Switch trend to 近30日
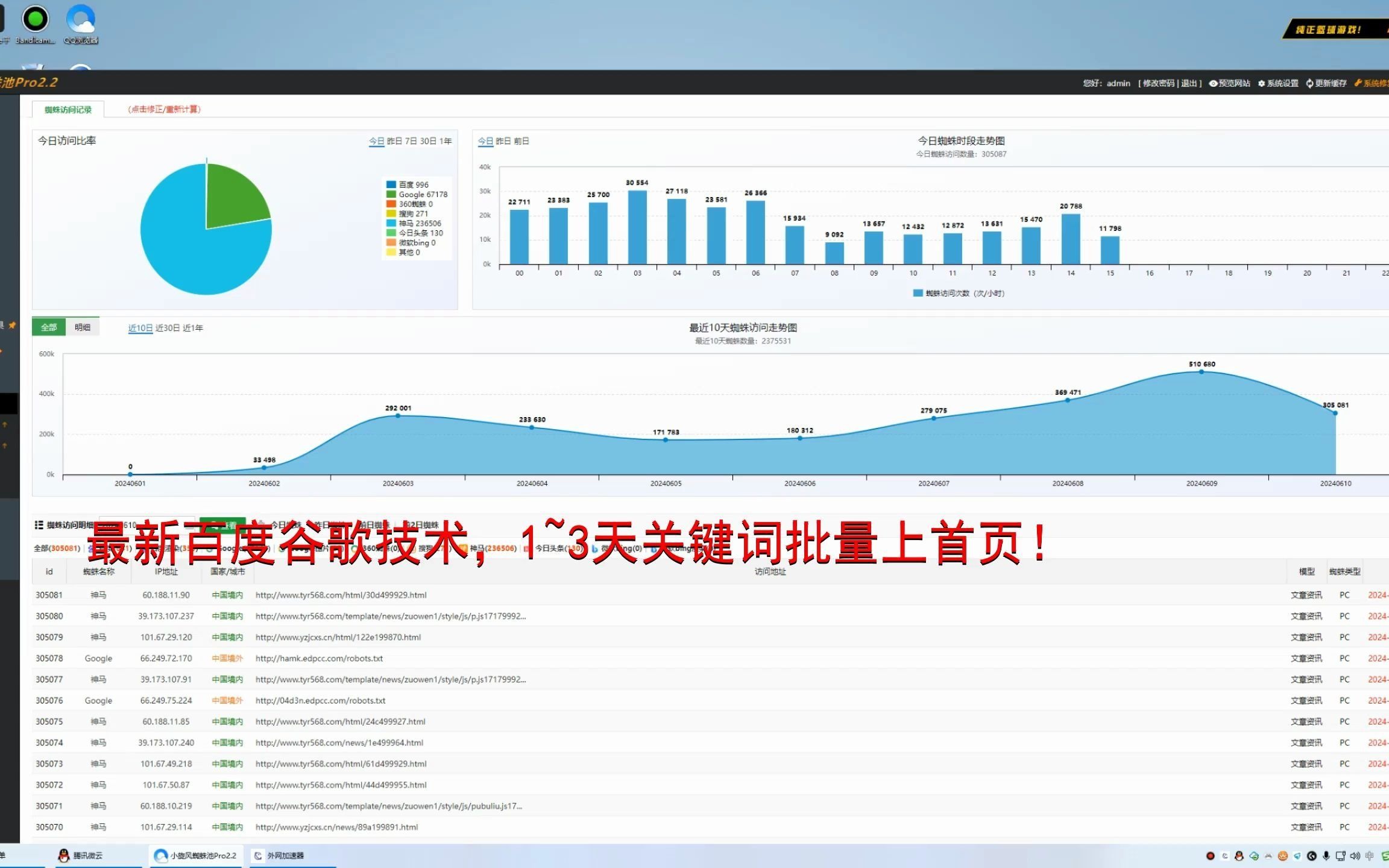 tap(168, 328)
